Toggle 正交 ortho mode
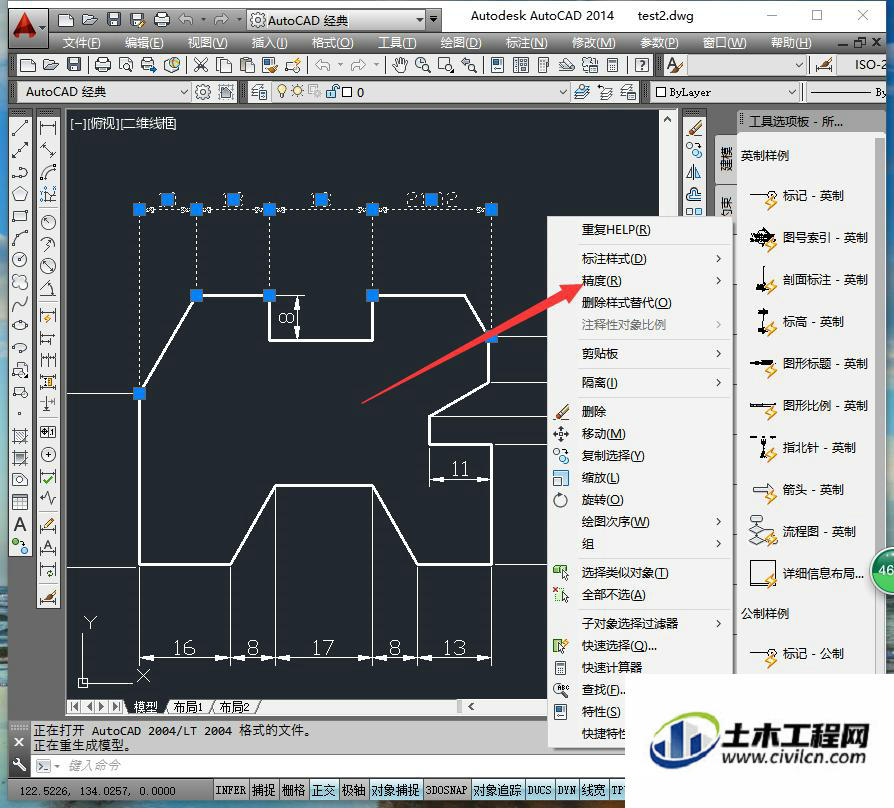This screenshot has width=894, height=808. (324, 790)
